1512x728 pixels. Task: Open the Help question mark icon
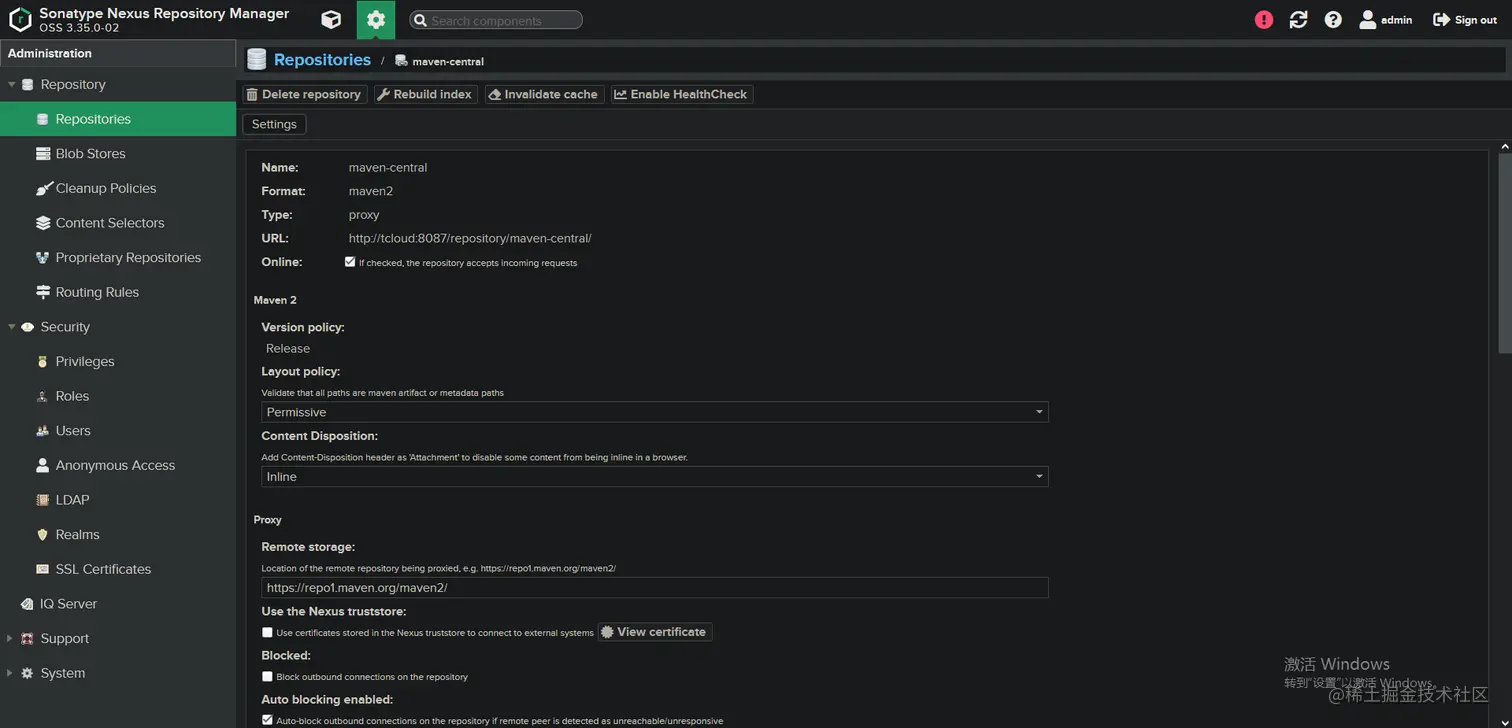pos(1333,20)
